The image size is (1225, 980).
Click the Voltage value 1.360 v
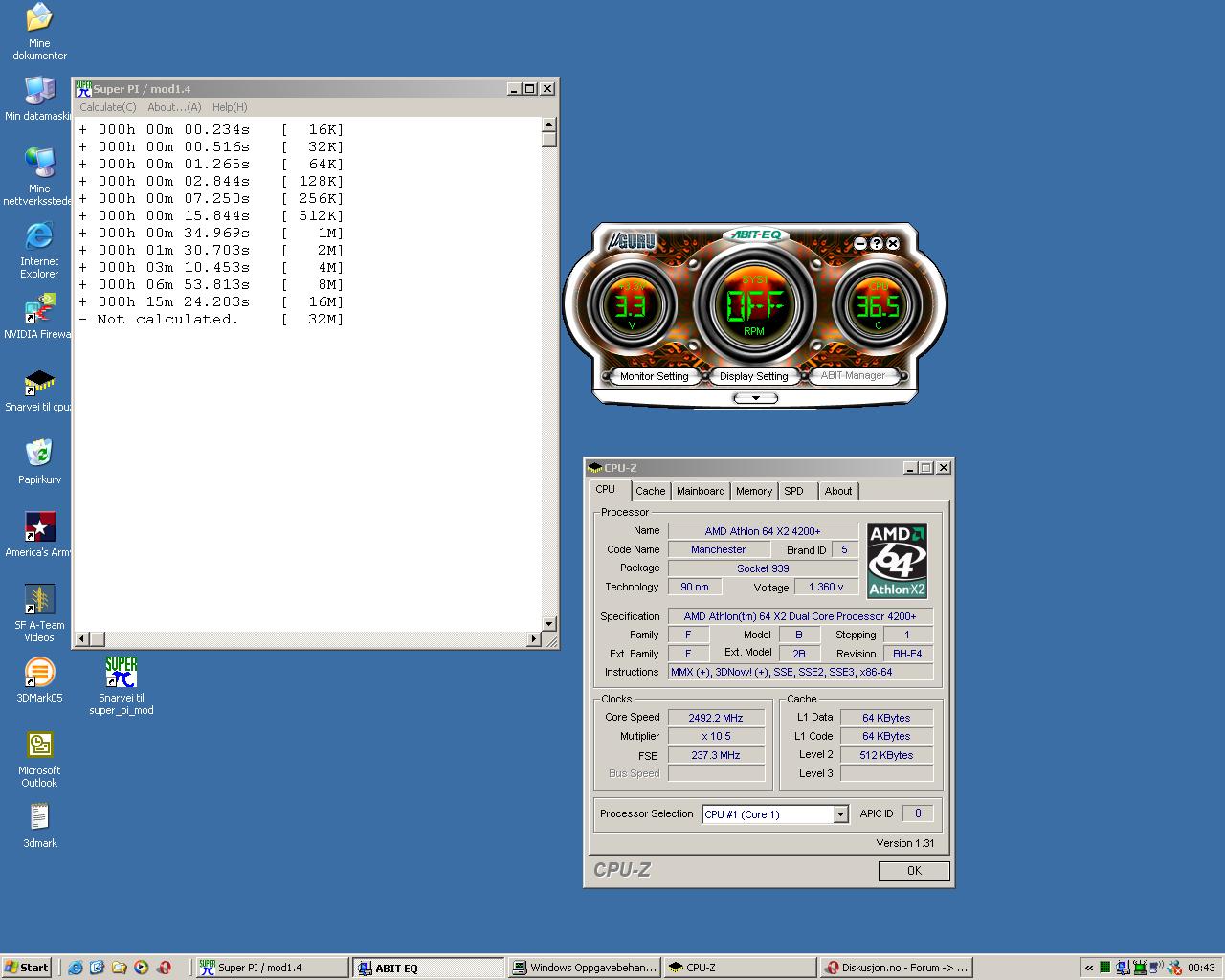(x=825, y=587)
